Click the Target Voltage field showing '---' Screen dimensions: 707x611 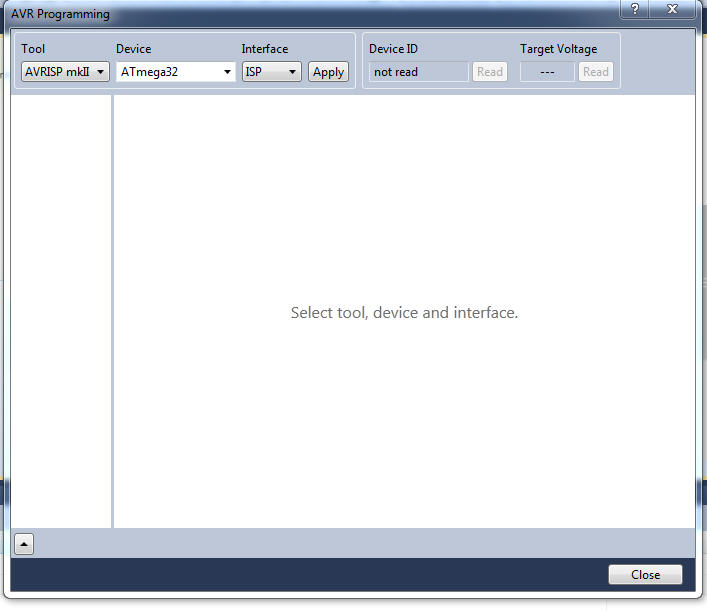click(x=547, y=72)
